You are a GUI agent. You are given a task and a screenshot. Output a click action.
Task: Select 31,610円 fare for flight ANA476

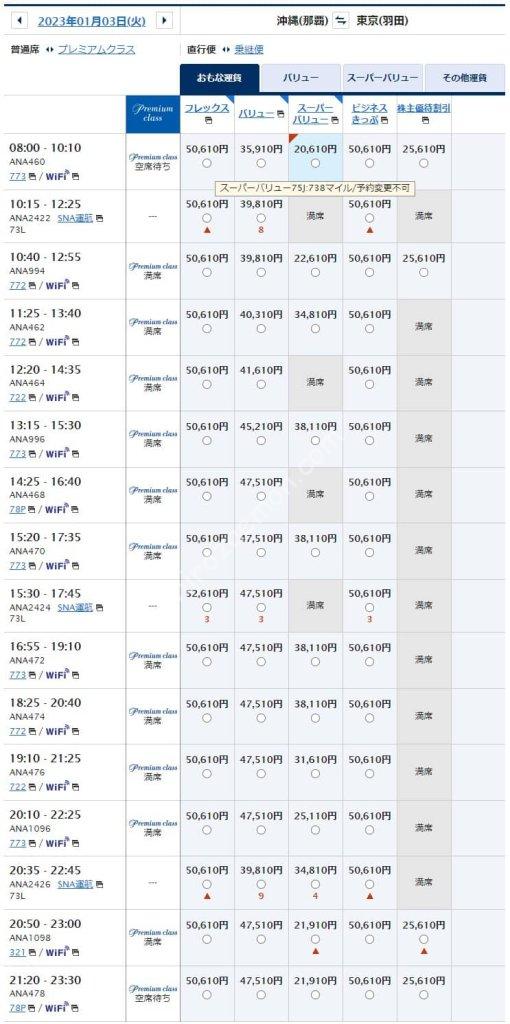pyautogui.click(x=315, y=774)
